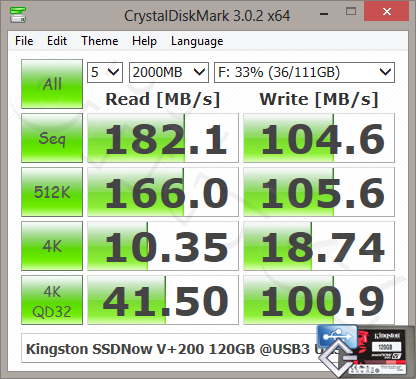Click 512K write result 105.6
This screenshot has width=416, height=379.
[x=319, y=192]
